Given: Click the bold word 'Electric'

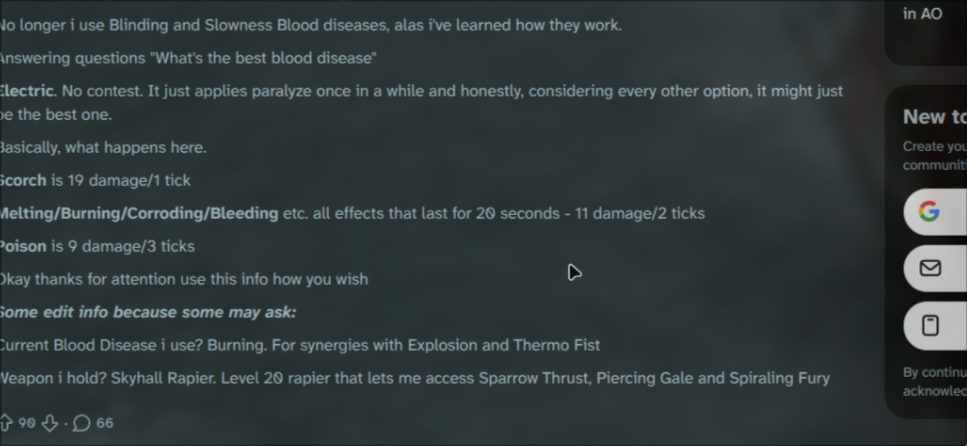Looking at the screenshot, I should click(27, 91).
